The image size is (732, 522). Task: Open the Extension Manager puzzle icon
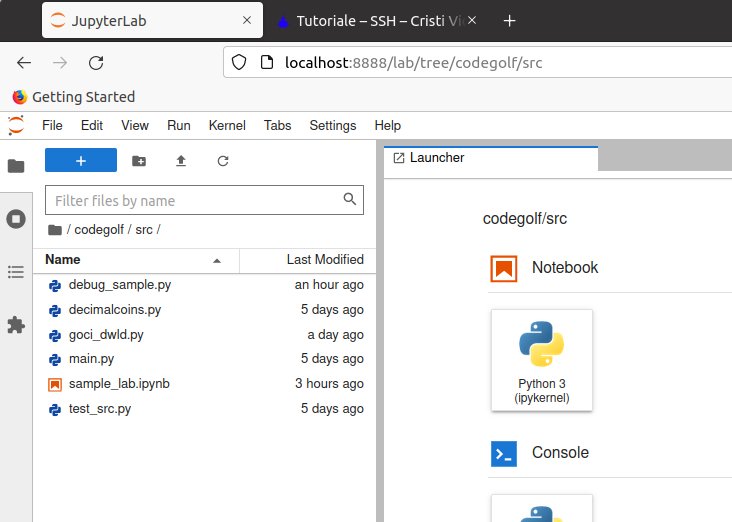pos(16,325)
